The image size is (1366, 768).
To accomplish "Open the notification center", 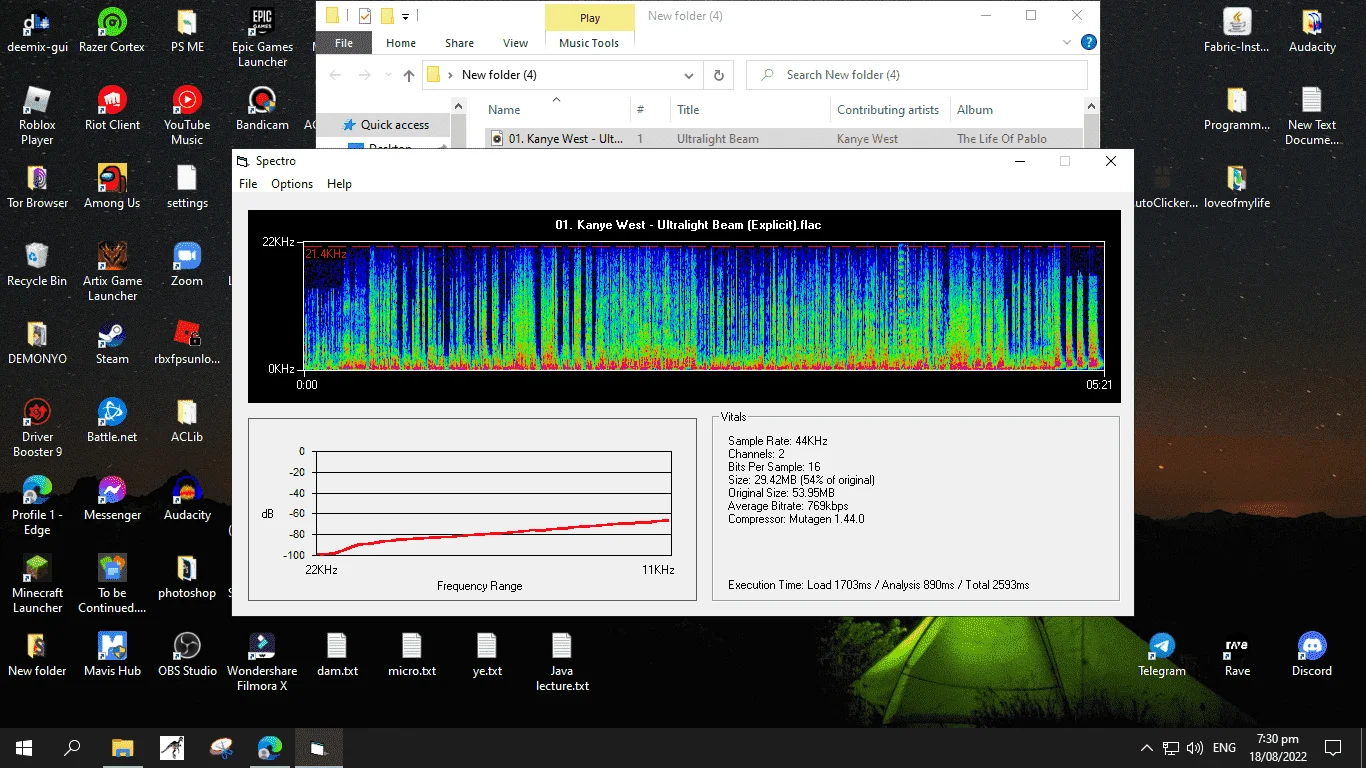I will tap(1332, 748).
